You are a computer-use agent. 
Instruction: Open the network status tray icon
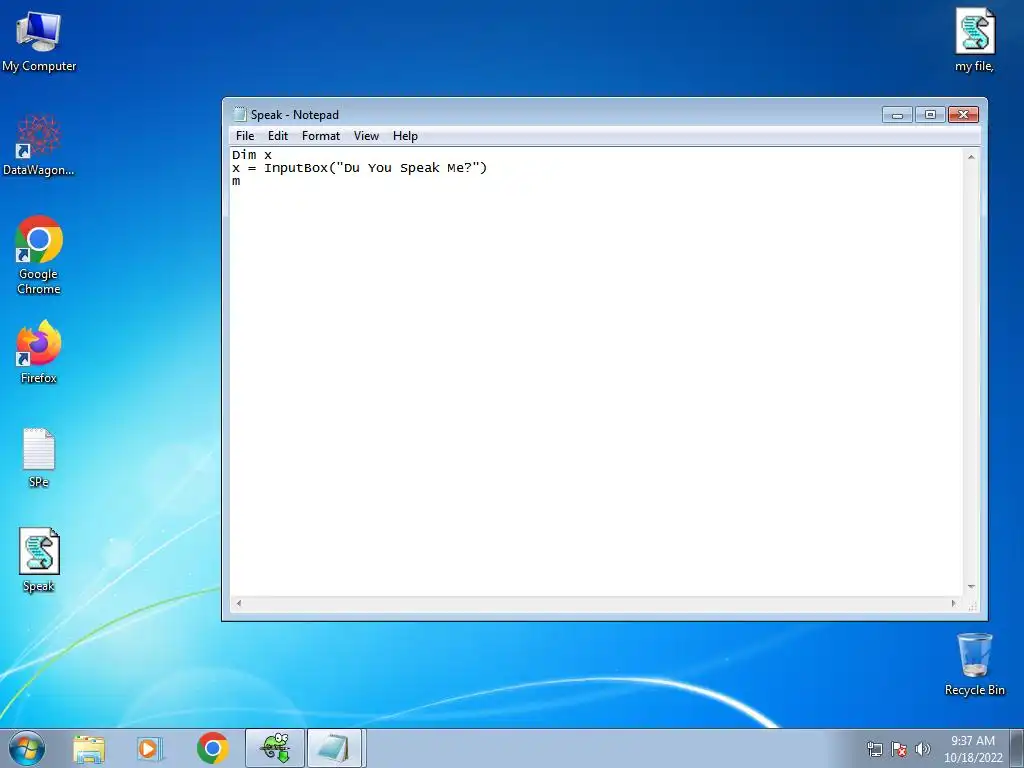(x=874, y=749)
